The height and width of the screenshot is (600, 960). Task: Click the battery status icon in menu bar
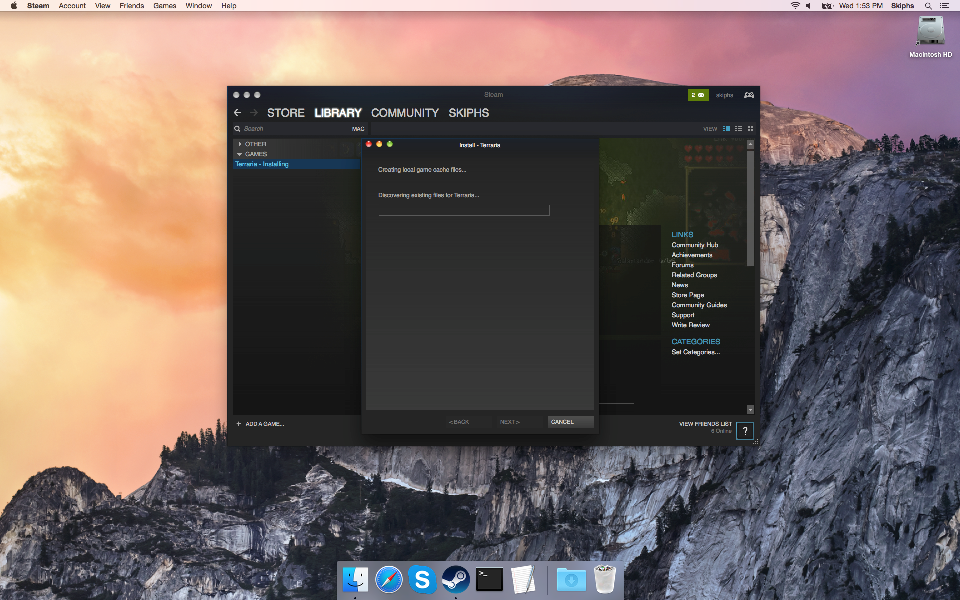pos(827,6)
